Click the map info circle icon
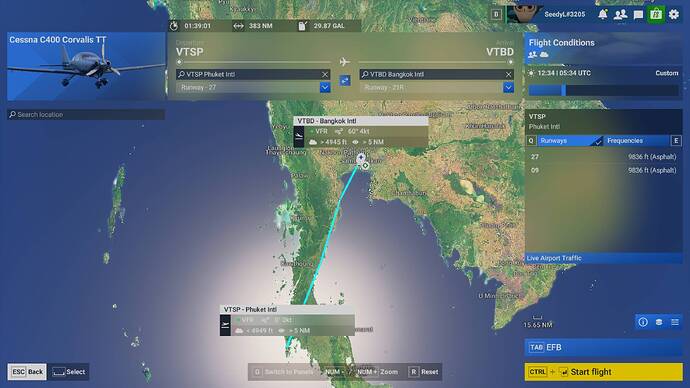 coord(643,322)
